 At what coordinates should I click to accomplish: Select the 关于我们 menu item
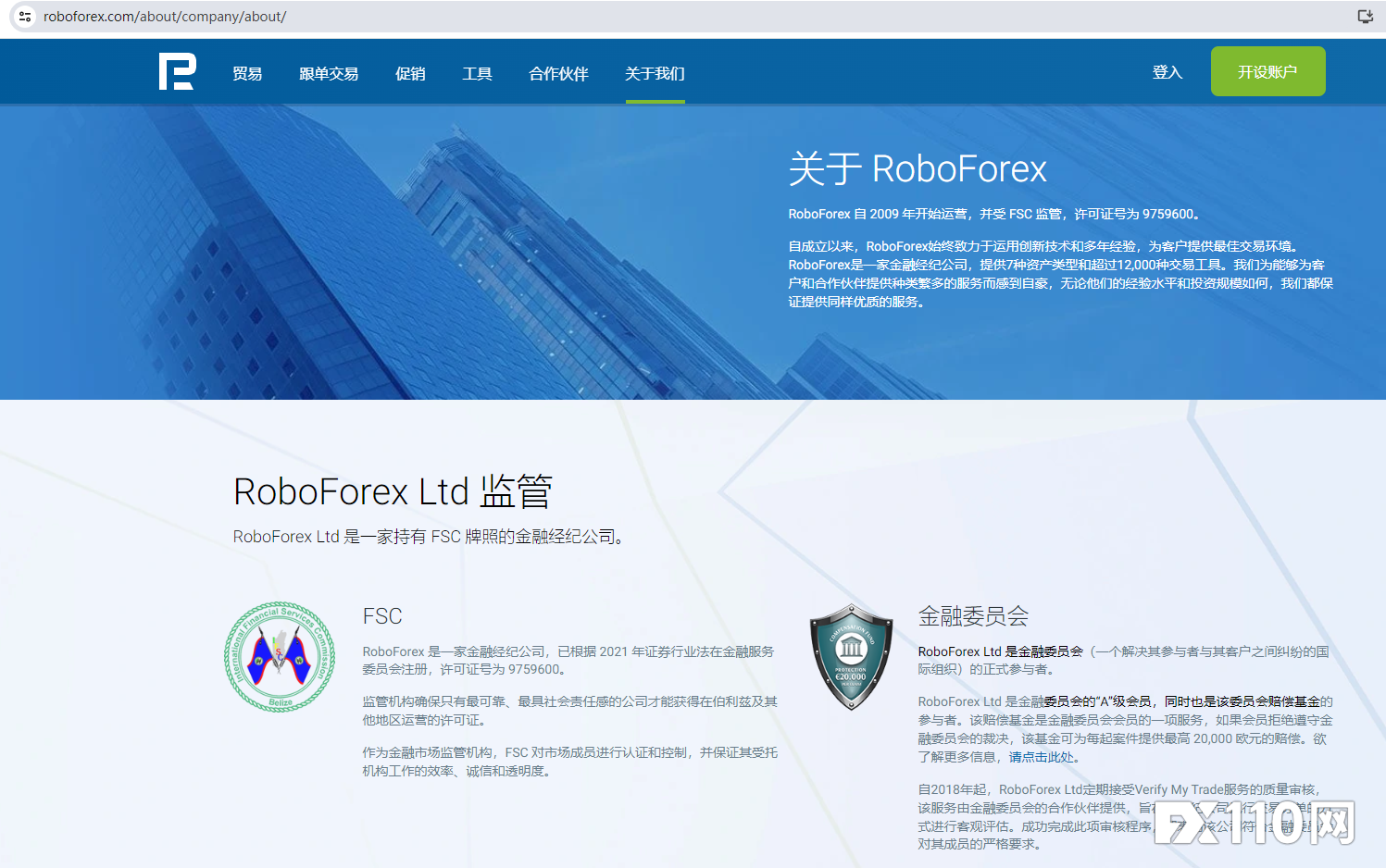[x=655, y=74]
